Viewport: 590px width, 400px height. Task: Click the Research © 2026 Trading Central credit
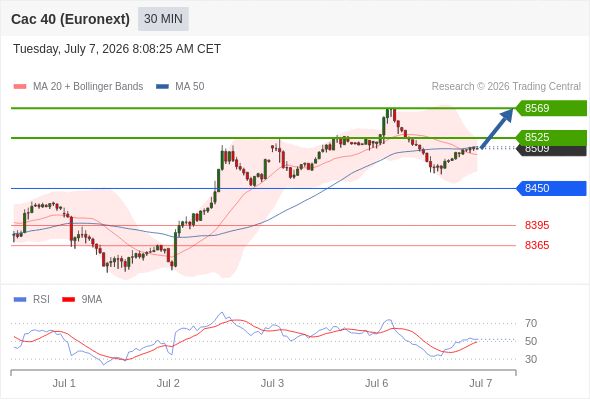pyautogui.click(x=506, y=87)
